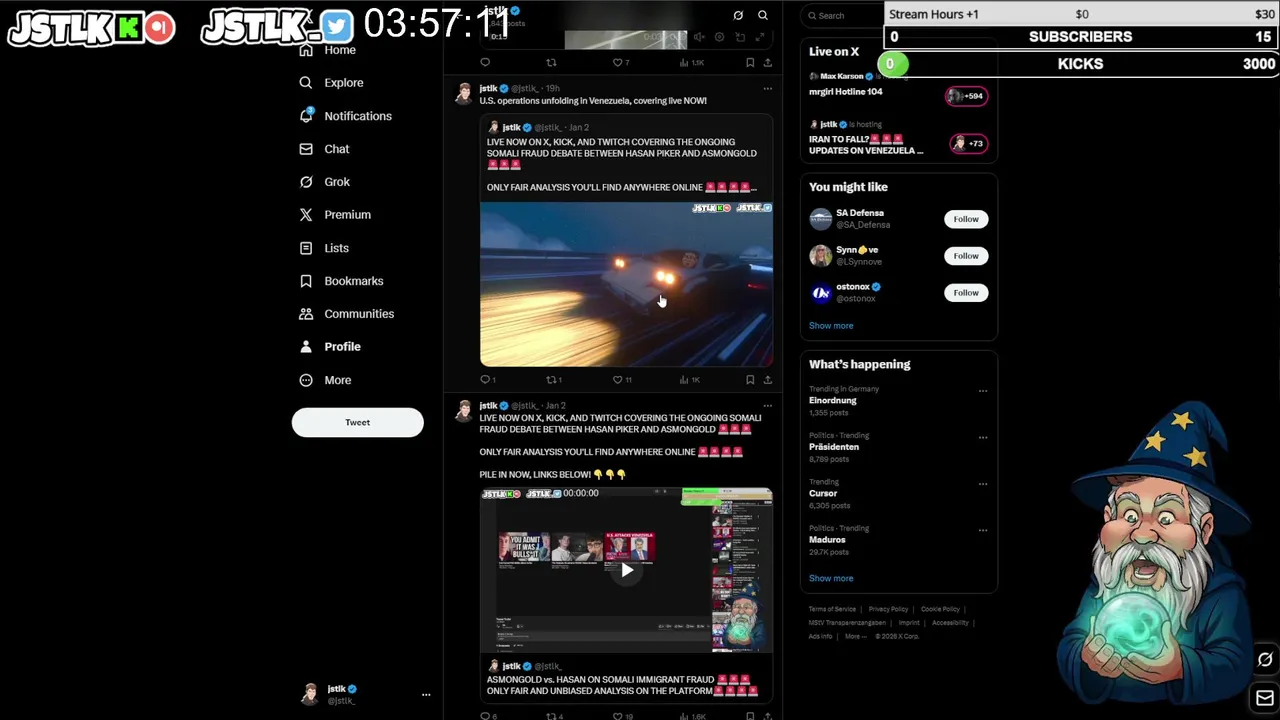View analytics of the topmost post
1280x720 pixels.
(x=690, y=62)
